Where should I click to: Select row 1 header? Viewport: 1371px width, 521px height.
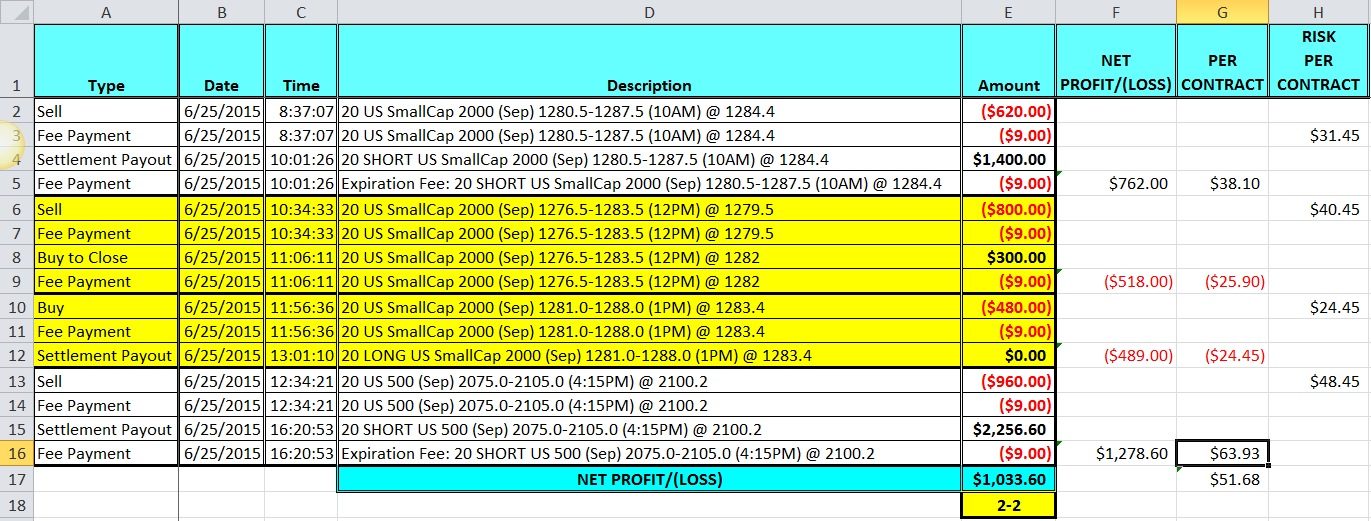(x=16, y=60)
